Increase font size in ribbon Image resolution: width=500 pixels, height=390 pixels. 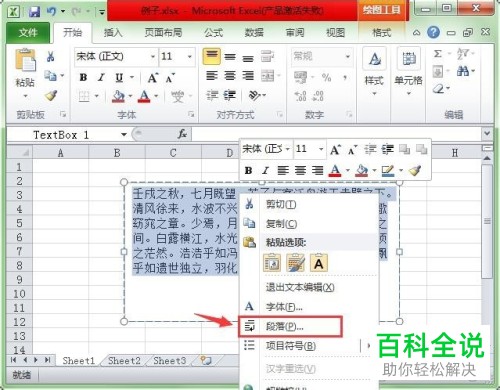click(153, 78)
